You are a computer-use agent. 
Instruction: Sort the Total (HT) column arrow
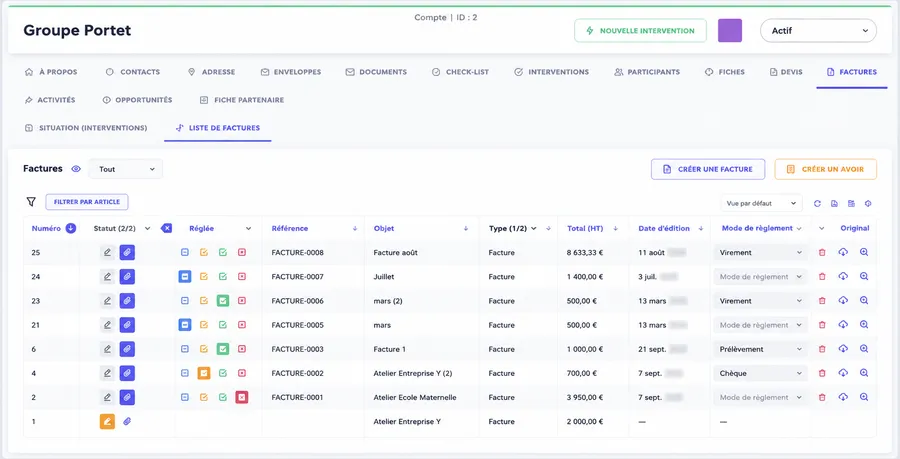(615, 228)
